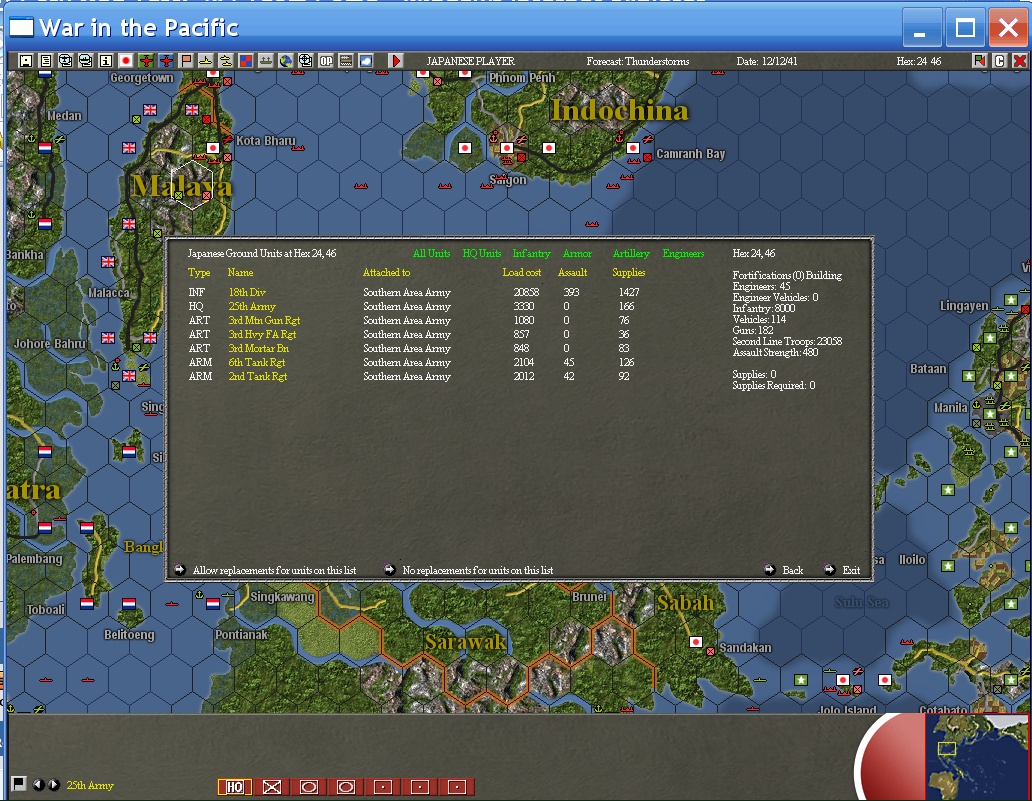Select the Dutch flag near Pontianak
This screenshot has height=801, width=1032.
click(x=213, y=604)
